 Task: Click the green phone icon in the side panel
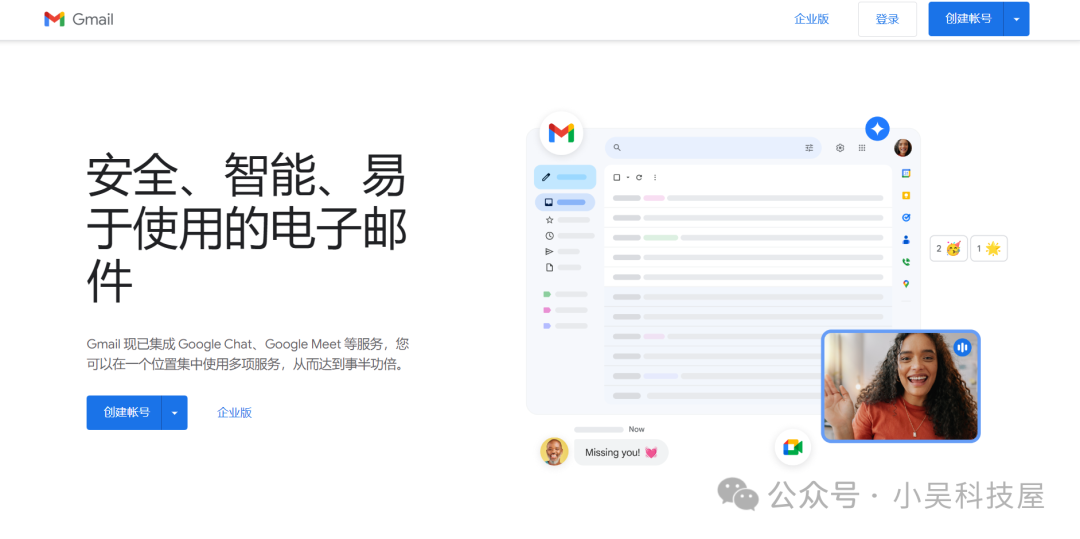click(906, 262)
